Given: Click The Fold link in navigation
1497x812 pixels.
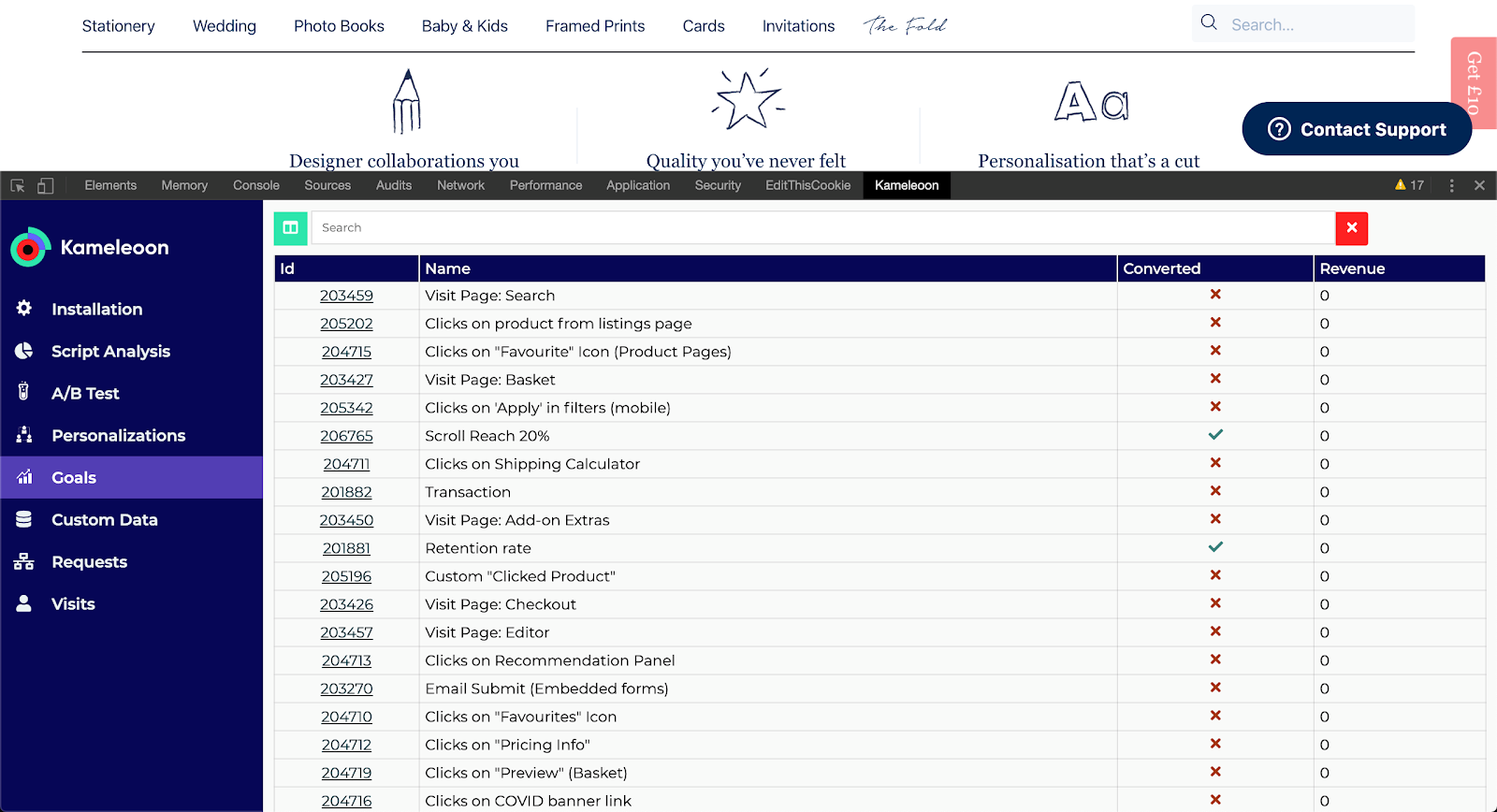Looking at the screenshot, I should coord(905,25).
